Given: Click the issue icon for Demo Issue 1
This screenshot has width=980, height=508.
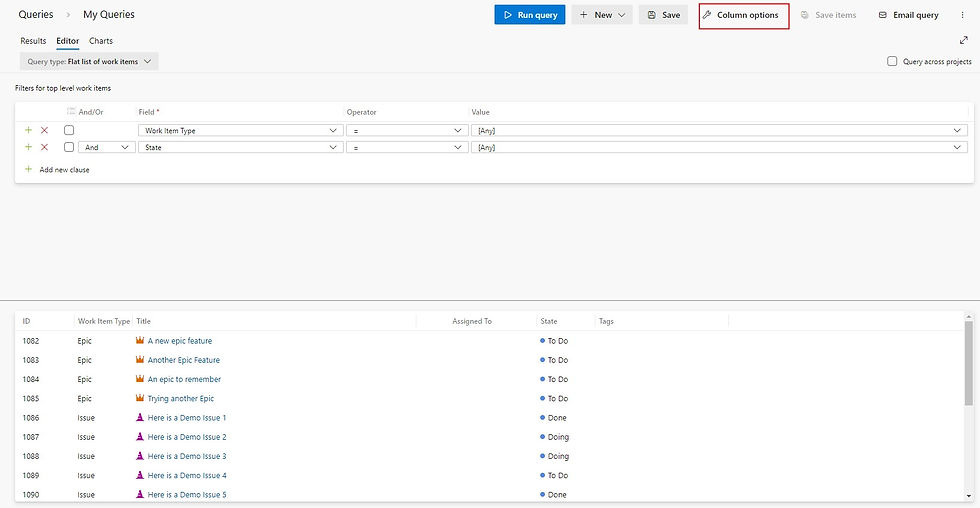Looking at the screenshot, I should click(140, 417).
